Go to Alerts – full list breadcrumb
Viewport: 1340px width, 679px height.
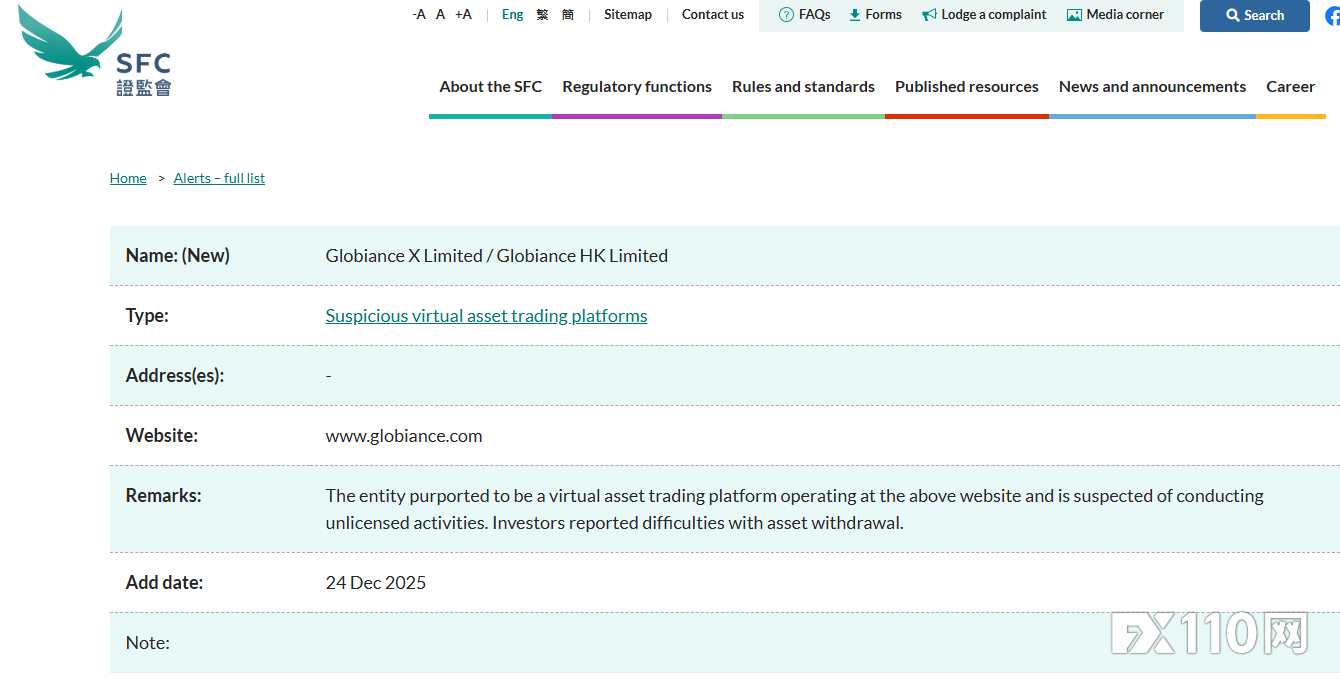[x=219, y=178]
